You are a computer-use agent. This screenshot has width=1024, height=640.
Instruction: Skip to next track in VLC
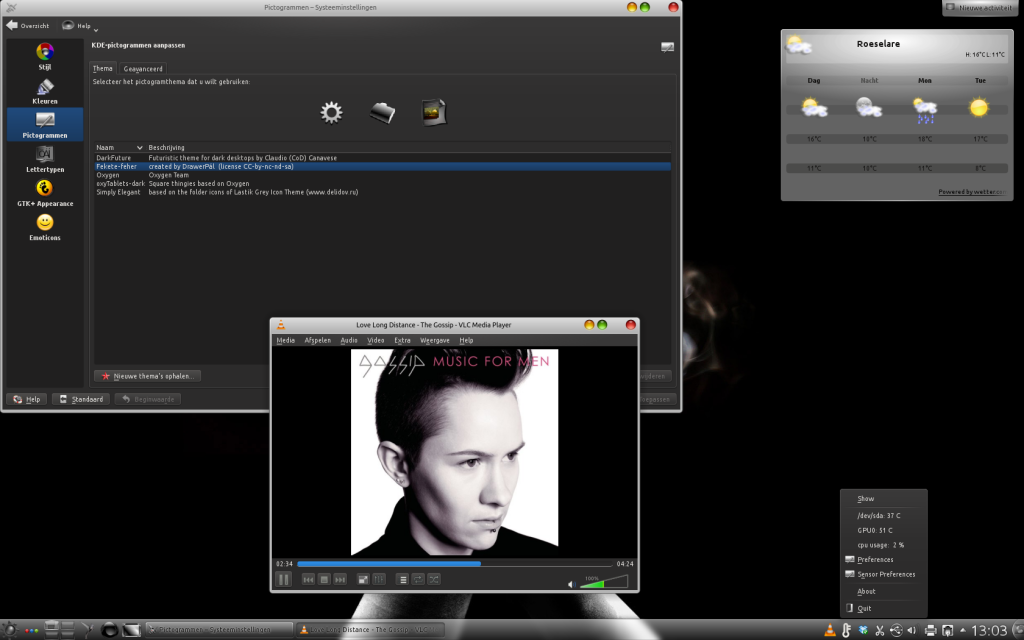(x=340, y=579)
